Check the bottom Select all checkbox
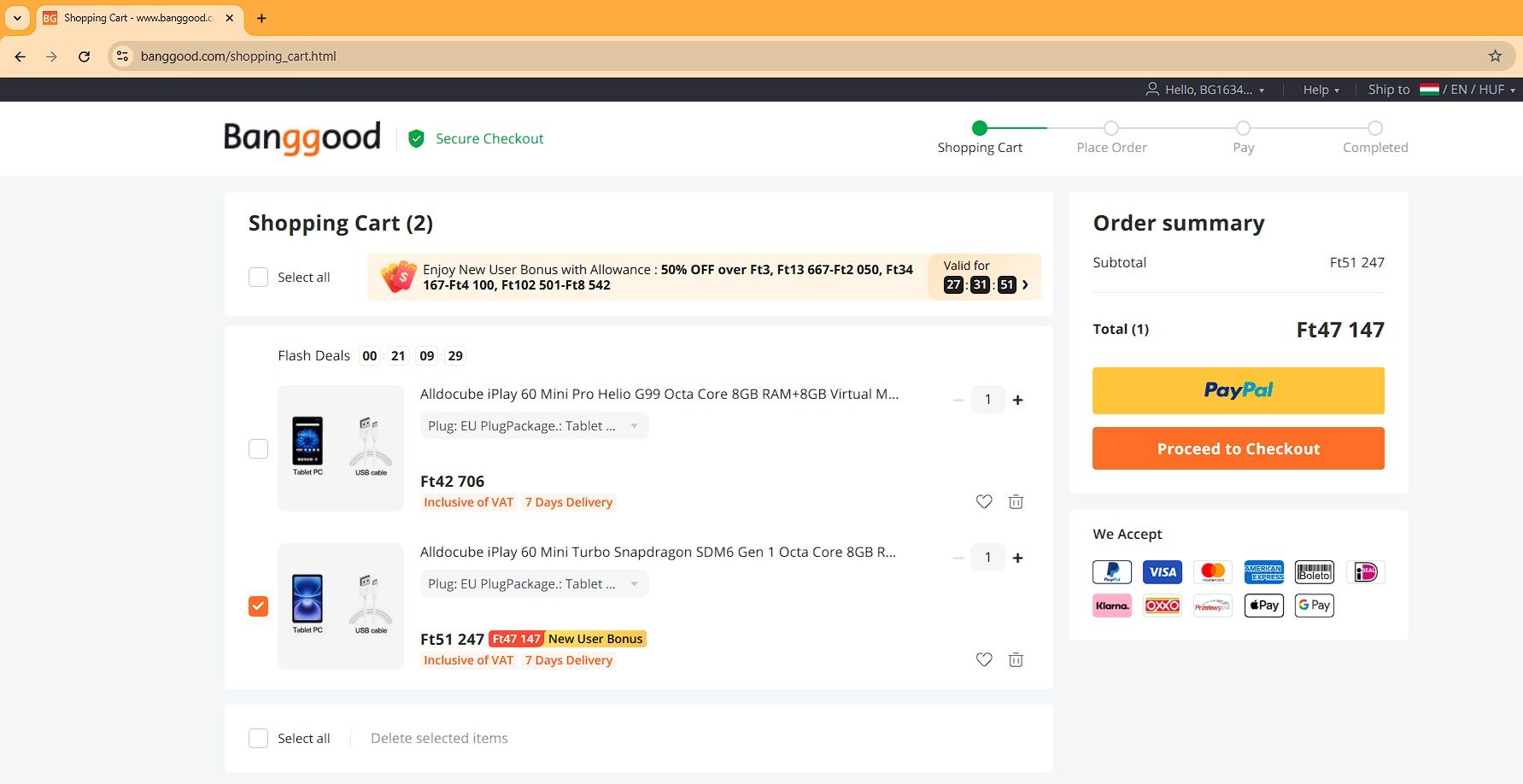Image resolution: width=1523 pixels, height=784 pixels. click(x=258, y=739)
